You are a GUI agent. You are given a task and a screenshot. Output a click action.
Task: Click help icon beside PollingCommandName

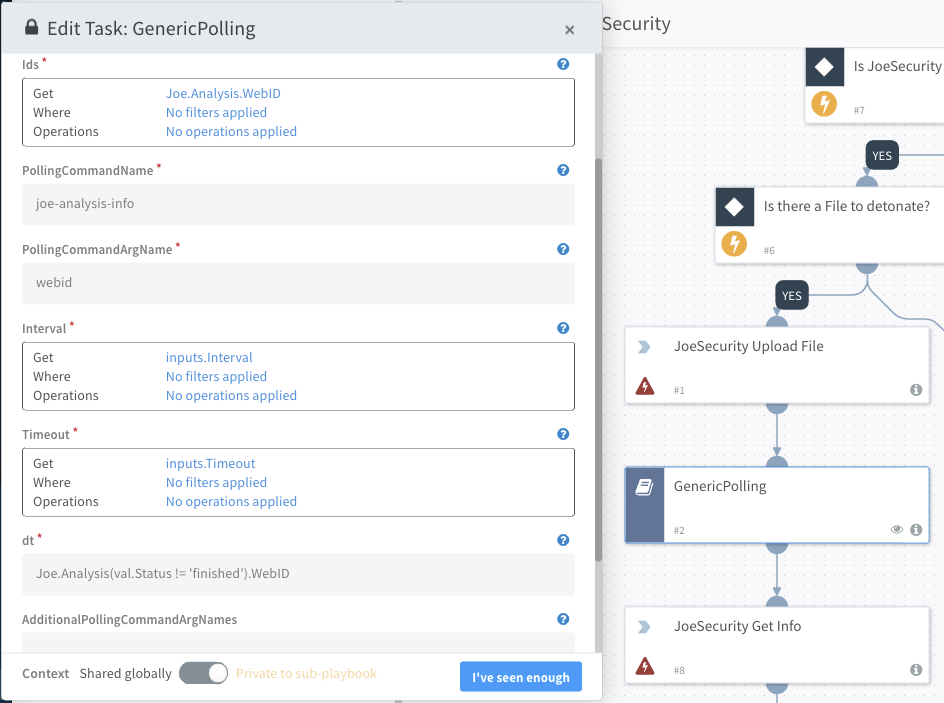[x=563, y=171]
